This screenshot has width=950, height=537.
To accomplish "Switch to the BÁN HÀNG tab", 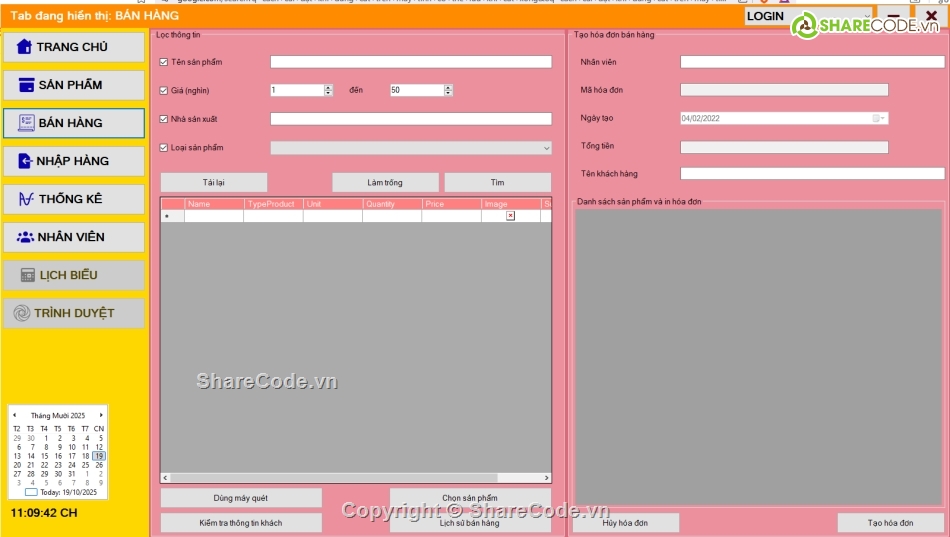I will (x=74, y=123).
